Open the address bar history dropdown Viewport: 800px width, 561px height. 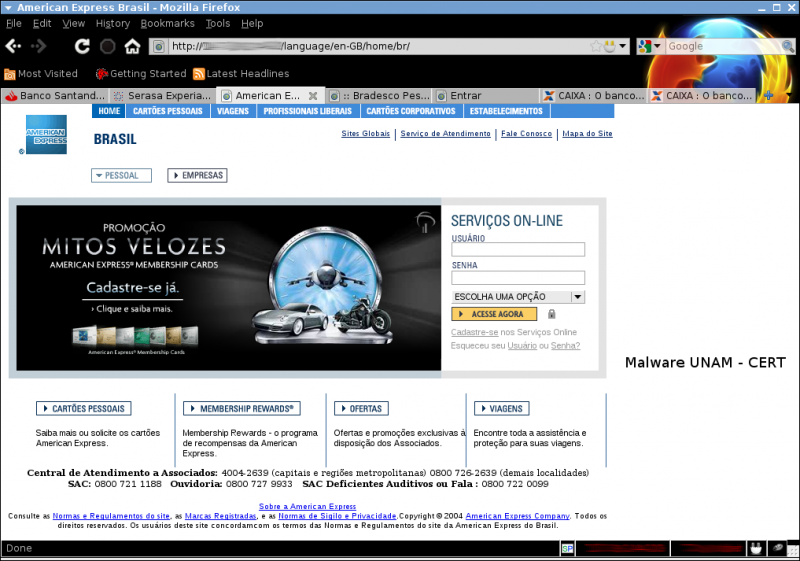(x=622, y=46)
